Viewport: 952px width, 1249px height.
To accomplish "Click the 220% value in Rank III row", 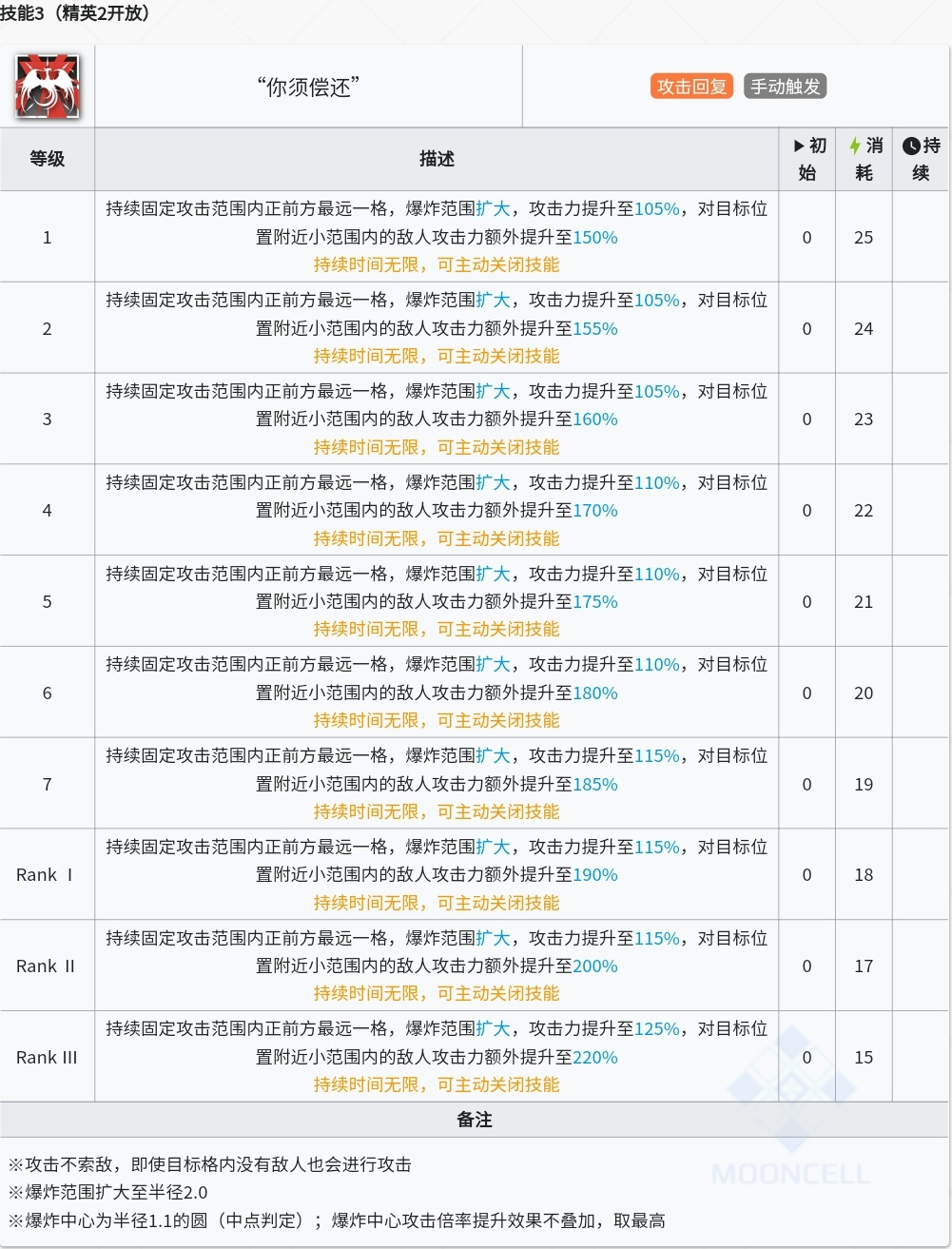I will [x=595, y=1057].
